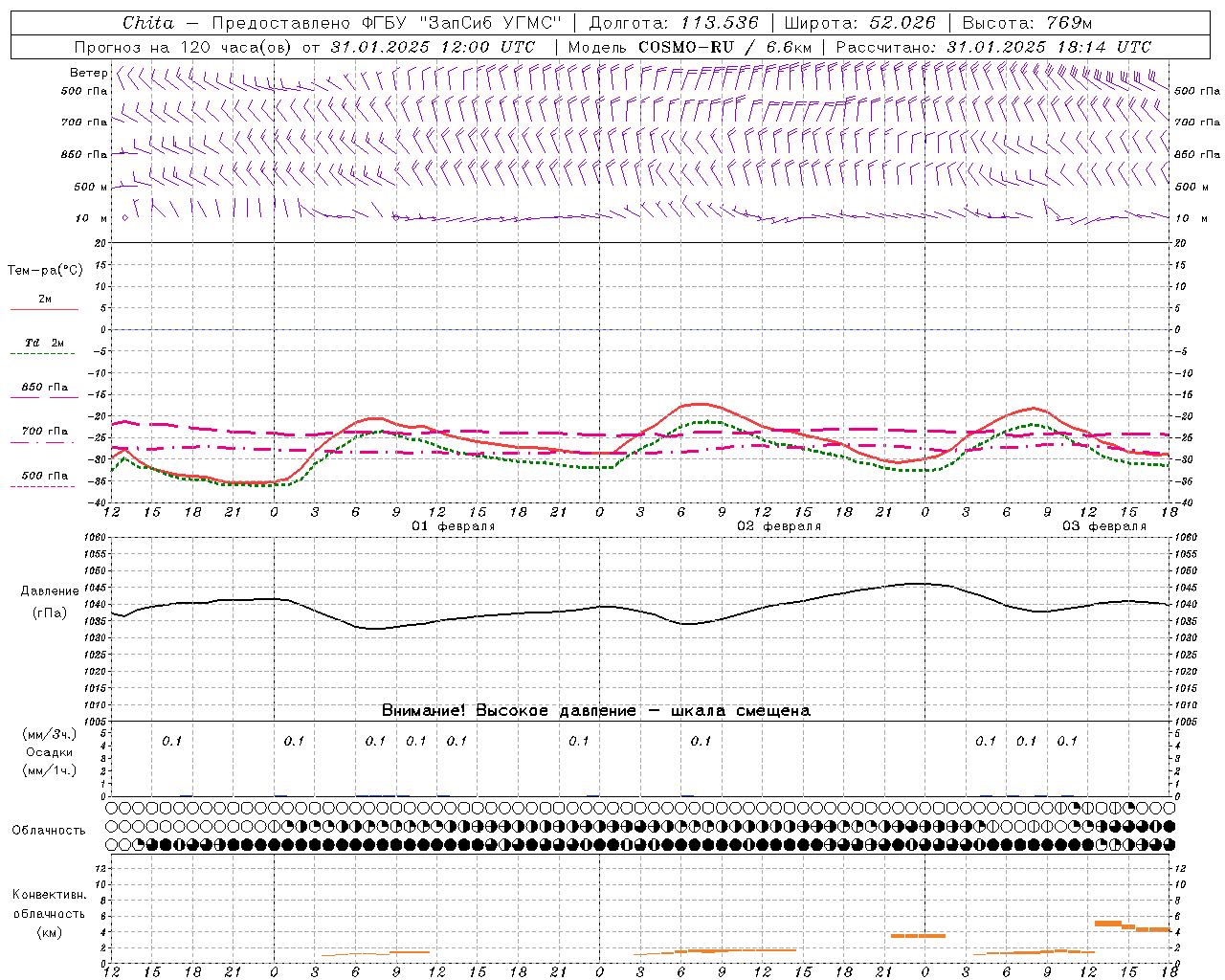The height and width of the screenshot is (980, 1225).
Task: Click right-side "700 гПа" wind level label
Action: pos(1197,122)
